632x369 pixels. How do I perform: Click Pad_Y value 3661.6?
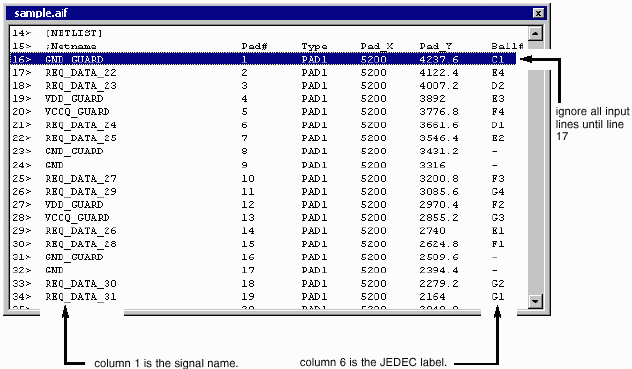[439, 125]
